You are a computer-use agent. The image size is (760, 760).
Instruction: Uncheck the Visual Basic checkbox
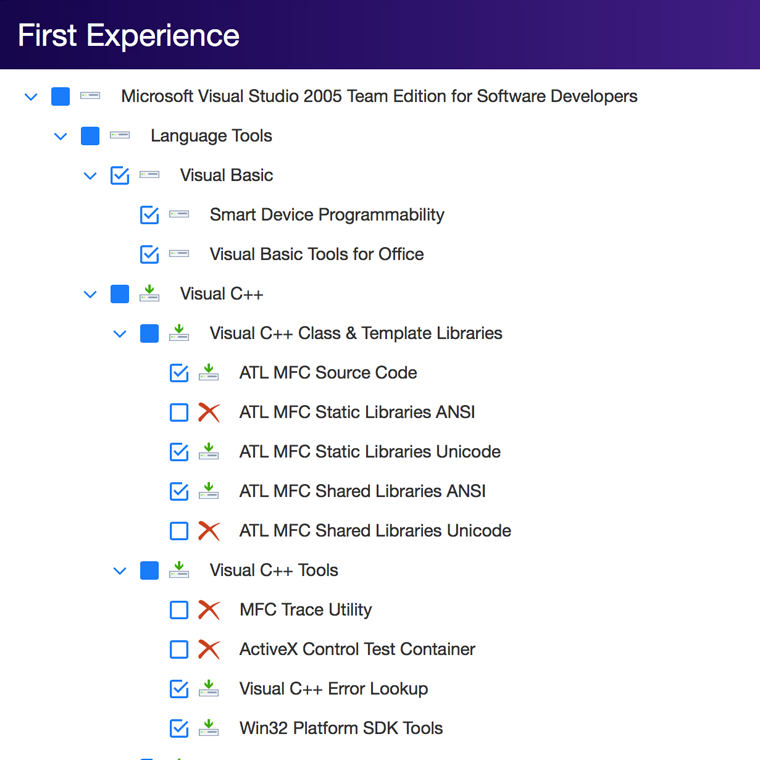[120, 175]
